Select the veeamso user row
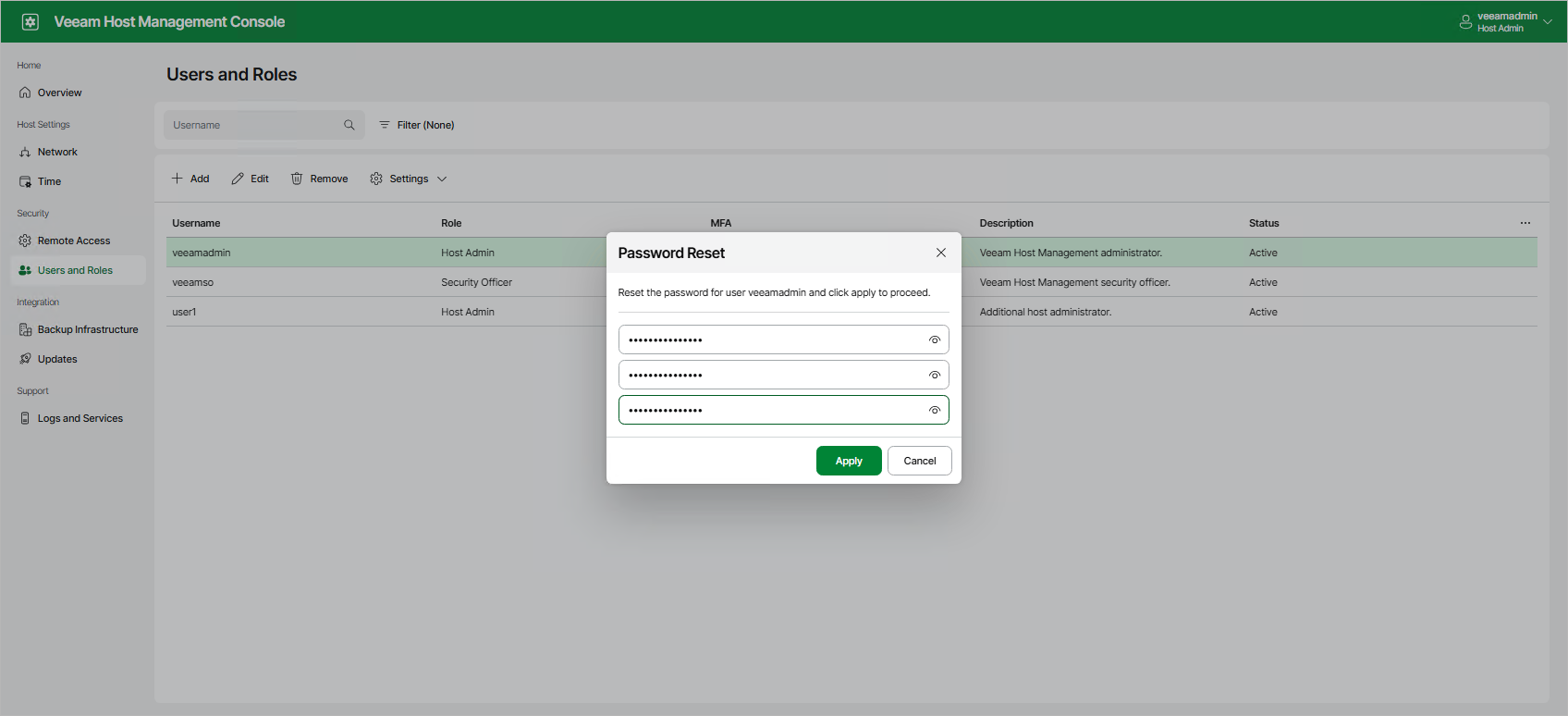 click(851, 282)
